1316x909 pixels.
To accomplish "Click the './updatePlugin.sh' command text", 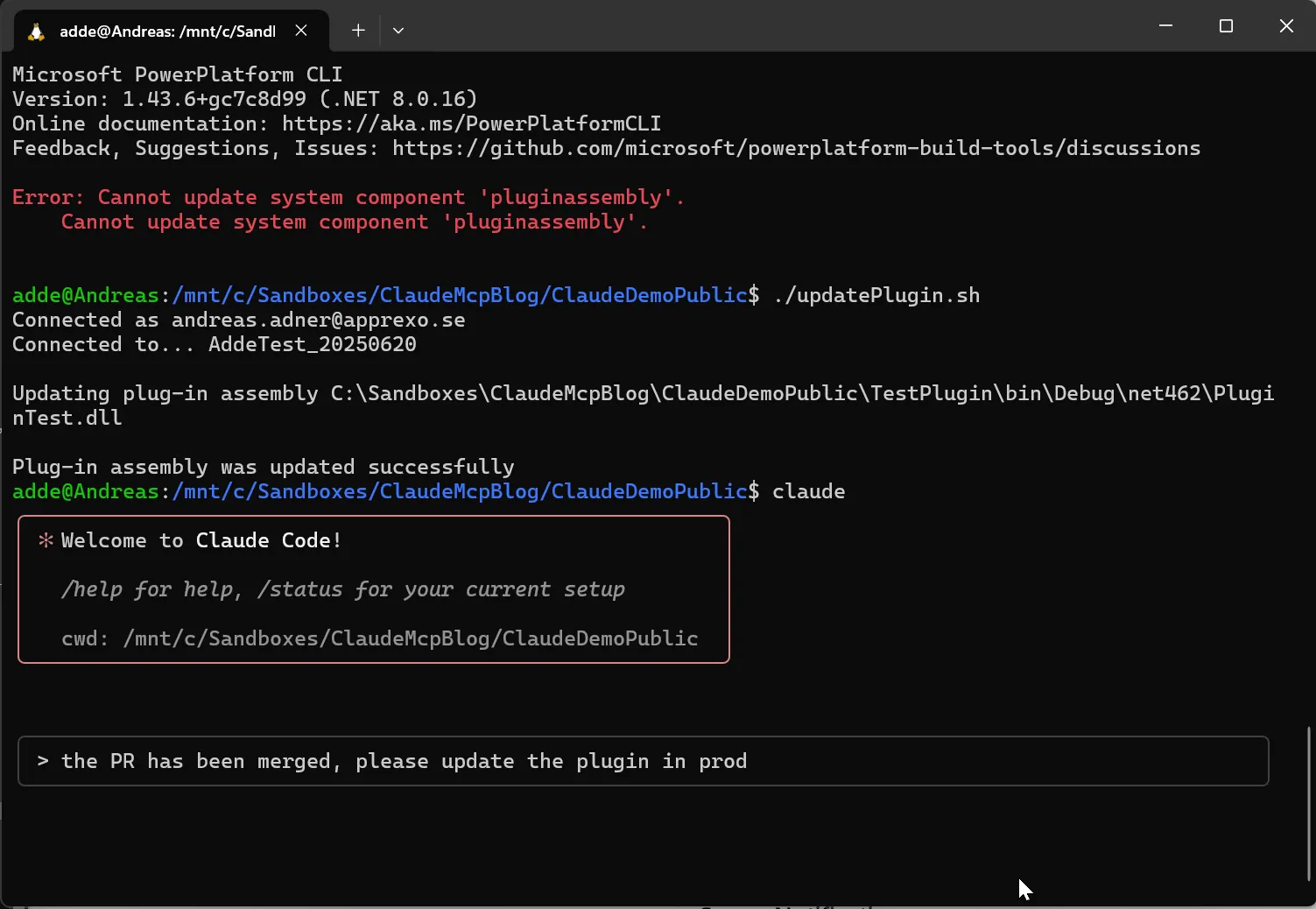I will coord(876,295).
